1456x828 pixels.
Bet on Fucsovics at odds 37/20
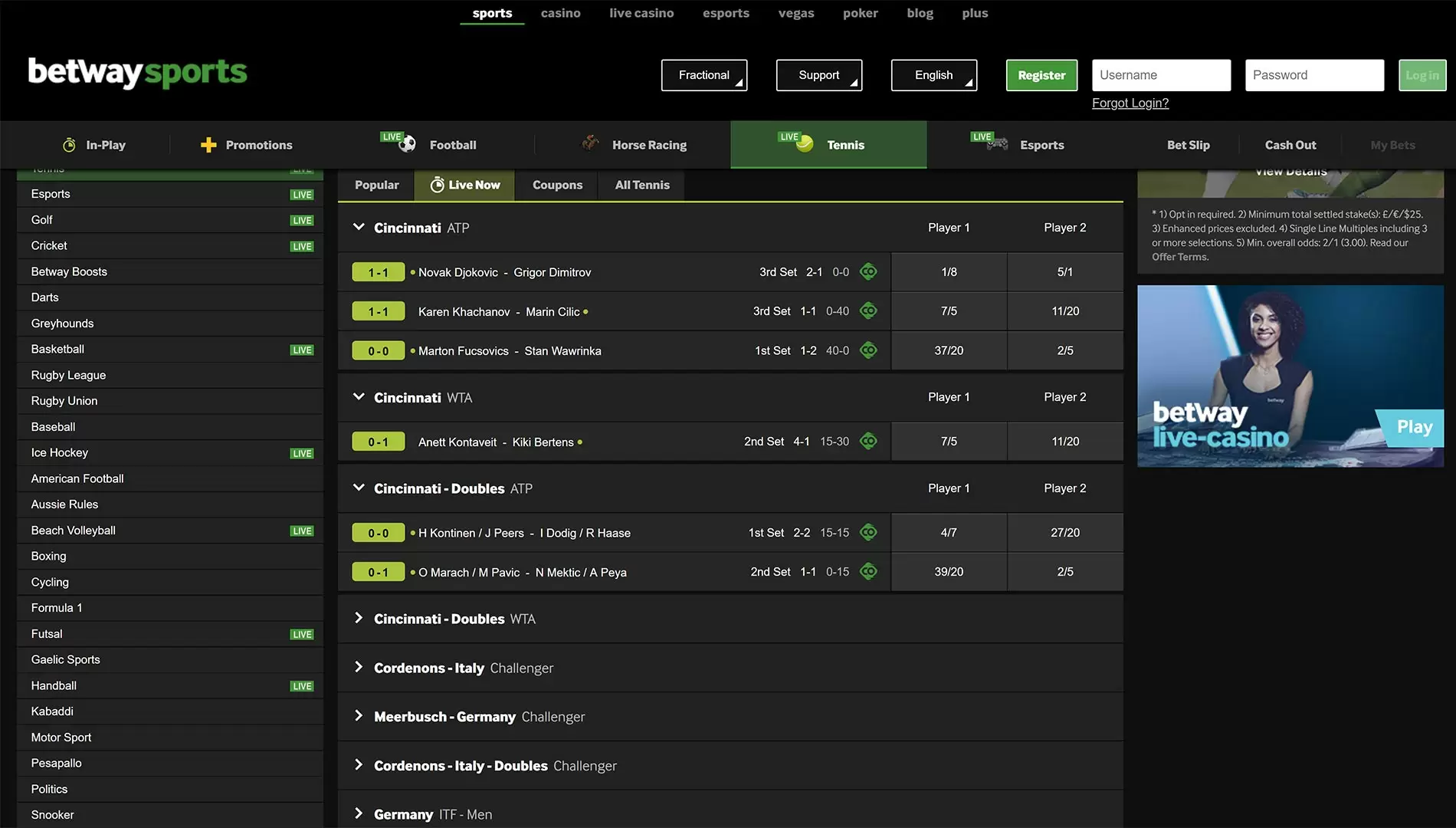pyautogui.click(x=949, y=350)
